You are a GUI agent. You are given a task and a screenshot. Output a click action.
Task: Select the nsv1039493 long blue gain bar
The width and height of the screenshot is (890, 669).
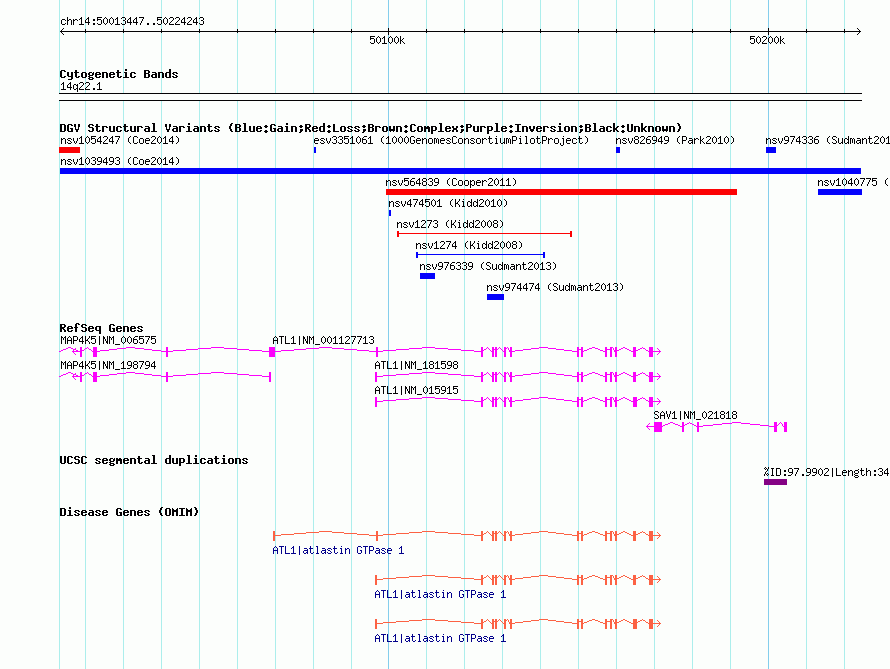460,171
